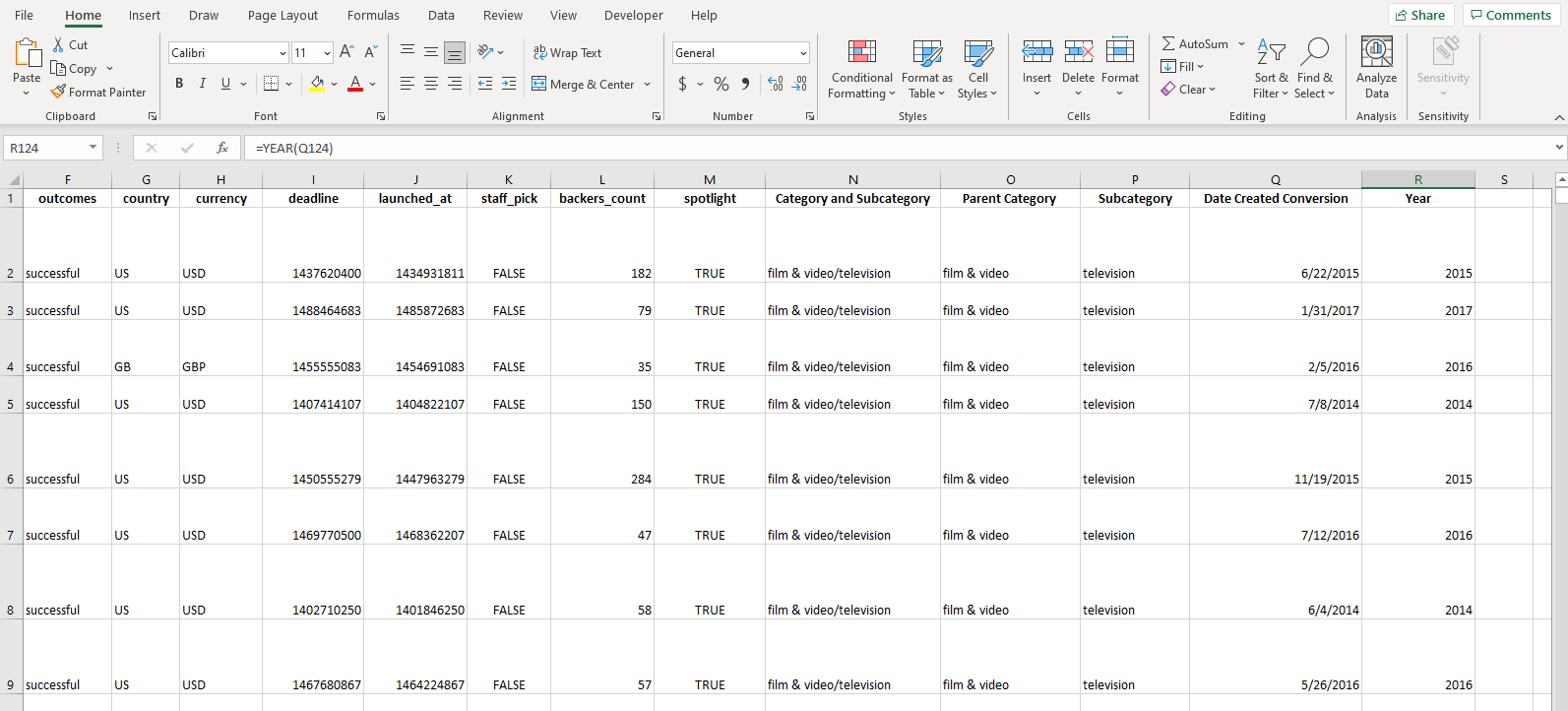Click inside the Name Box showing R124
Image resolution: width=1568 pixels, height=711 pixels.
click(x=45, y=148)
